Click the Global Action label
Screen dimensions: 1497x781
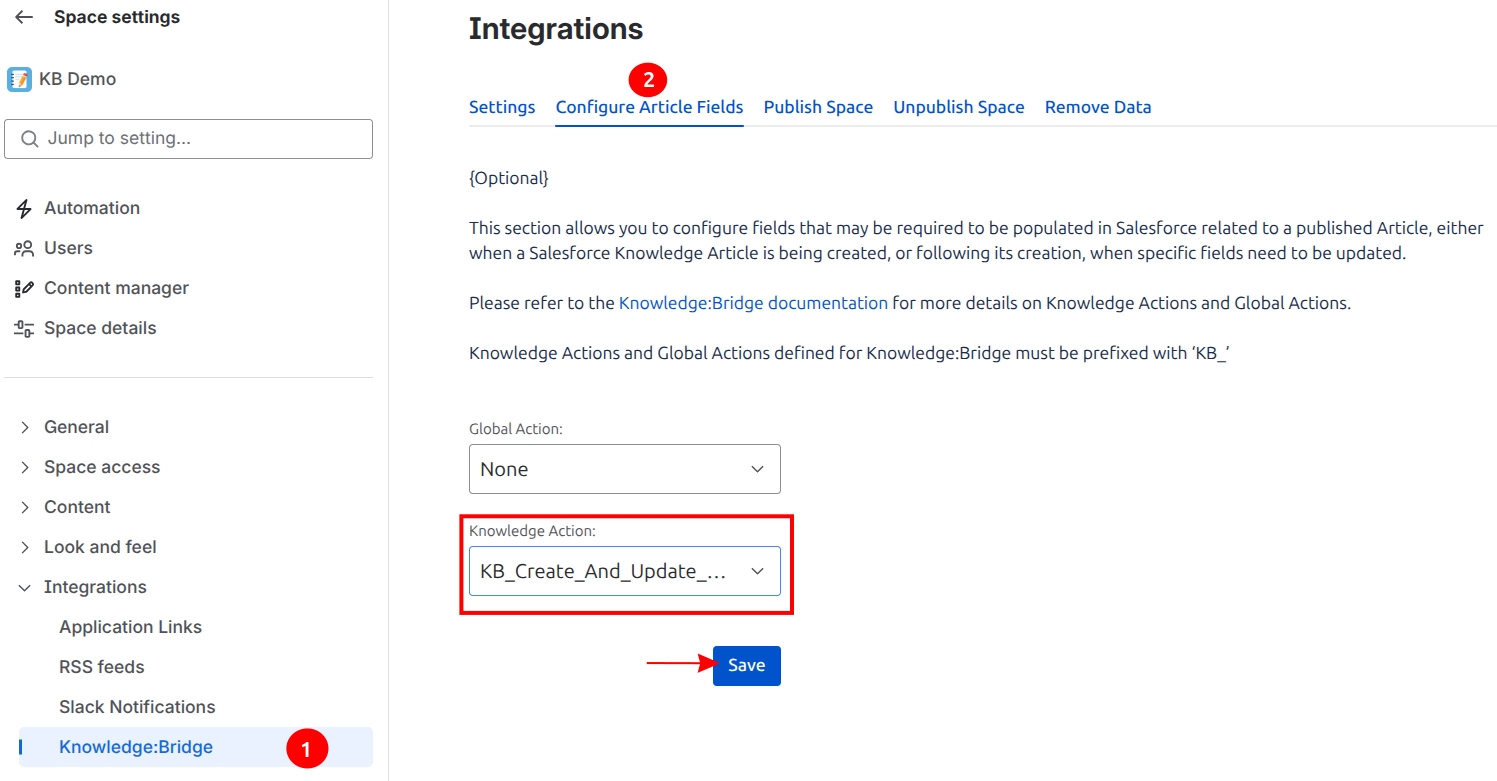click(516, 428)
